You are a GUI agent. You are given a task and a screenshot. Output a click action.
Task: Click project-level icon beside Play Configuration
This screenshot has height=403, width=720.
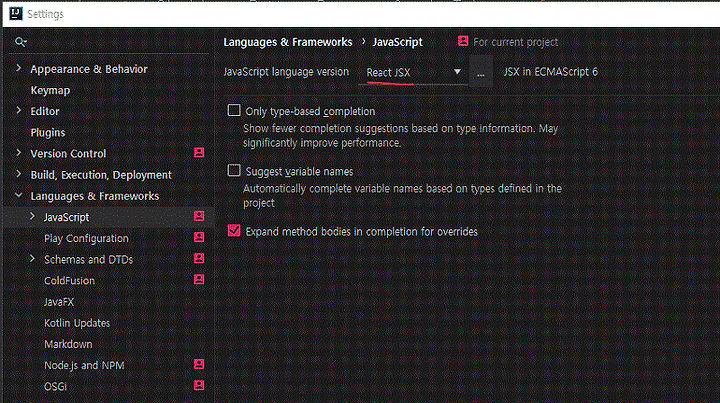(199, 237)
